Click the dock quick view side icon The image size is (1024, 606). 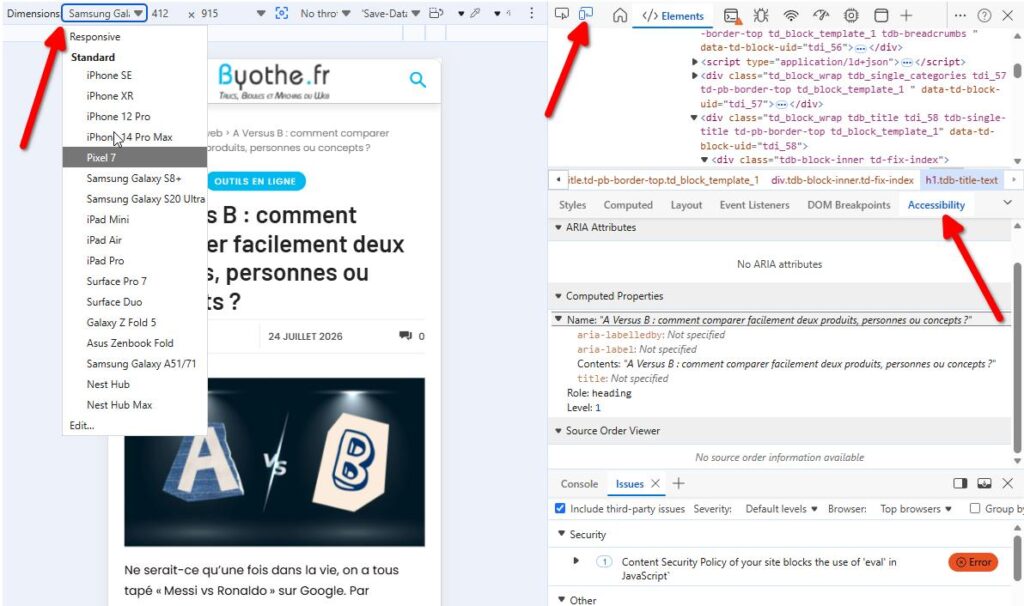click(960, 483)
